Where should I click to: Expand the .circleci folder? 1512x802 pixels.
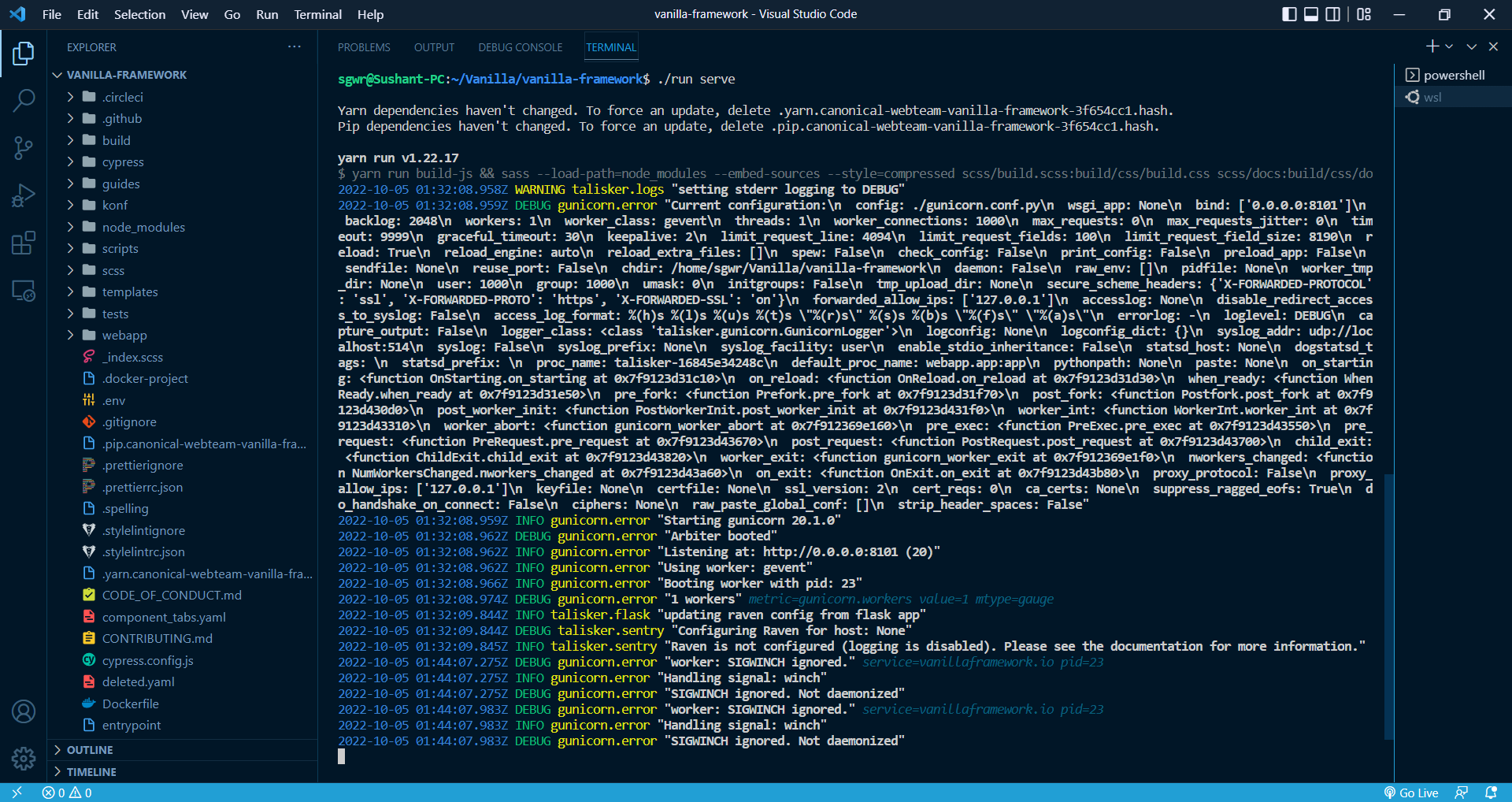coord(183,97)
